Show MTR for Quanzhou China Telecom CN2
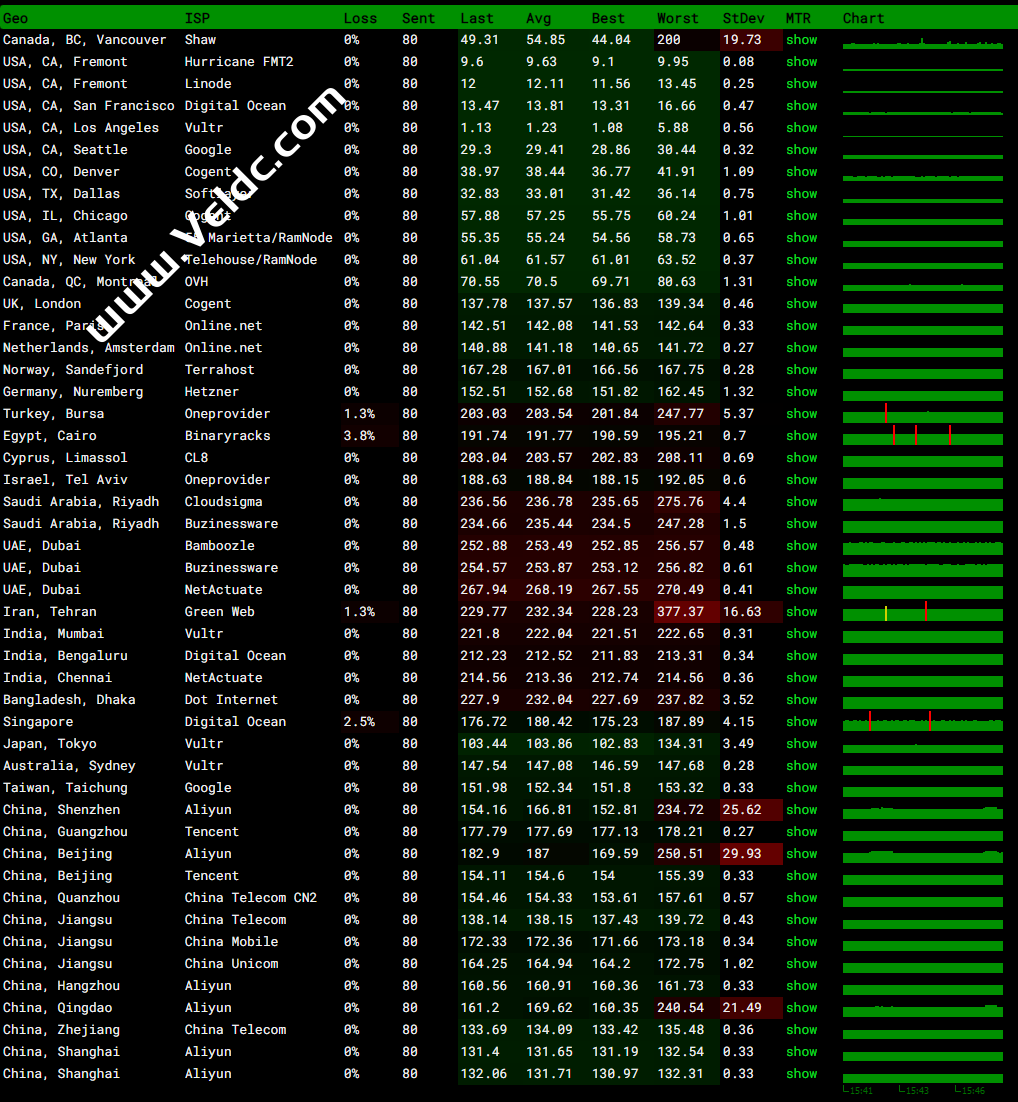This screenshot has width=1018, height=1102. click(801, 897)
